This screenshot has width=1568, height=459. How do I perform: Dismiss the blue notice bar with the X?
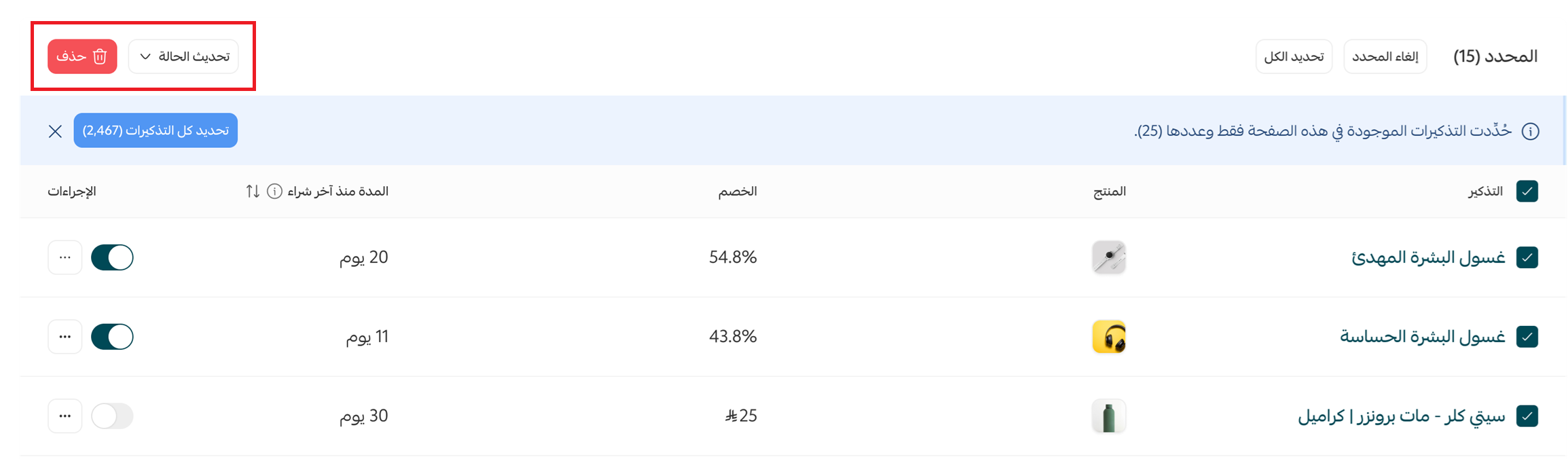point(54,130)
